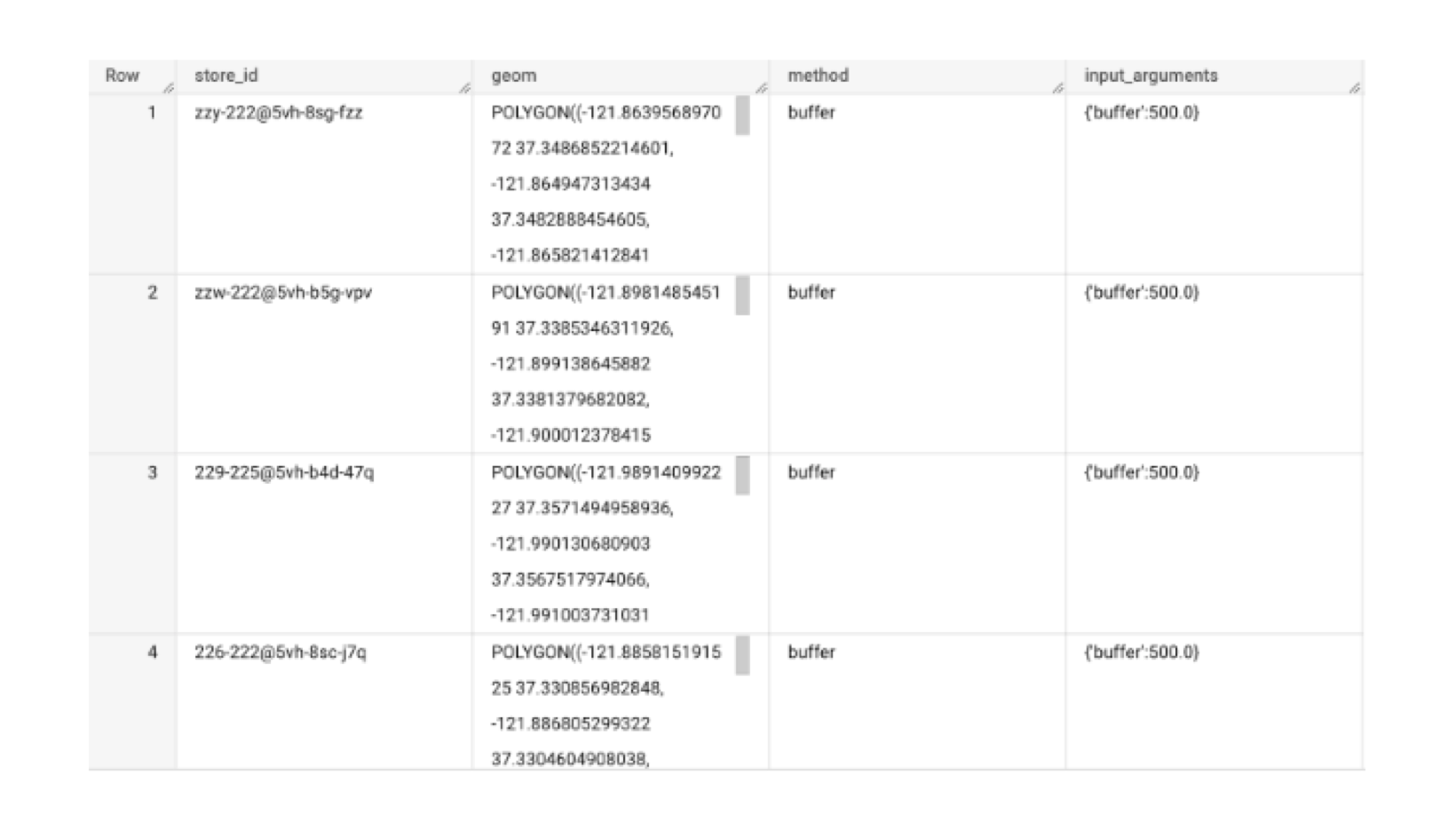The image size is (1456, 830).
Task: Click store ID 226-222@5vh-8sc-j7q
Action: pos(281,652)
